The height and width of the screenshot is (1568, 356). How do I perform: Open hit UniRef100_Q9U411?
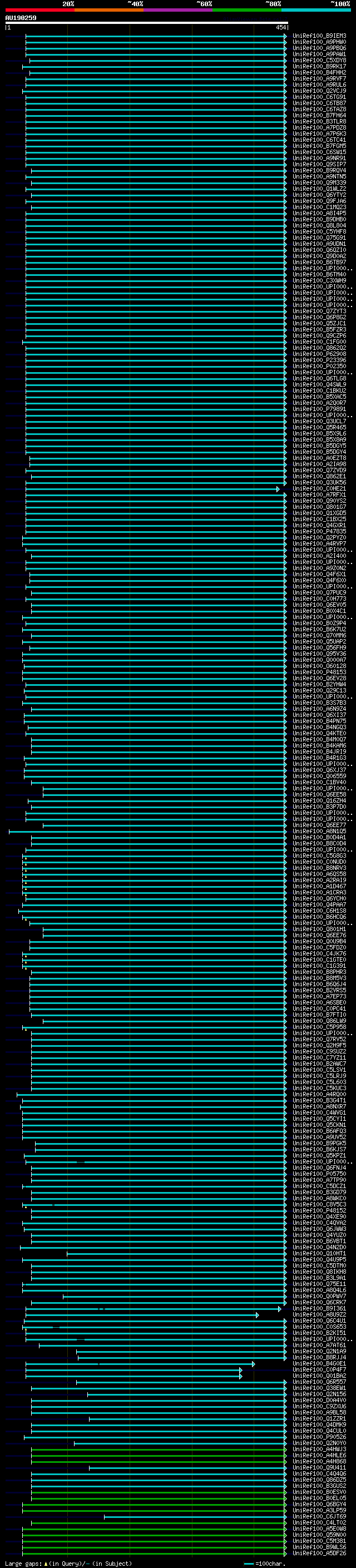pos(319,1467)
